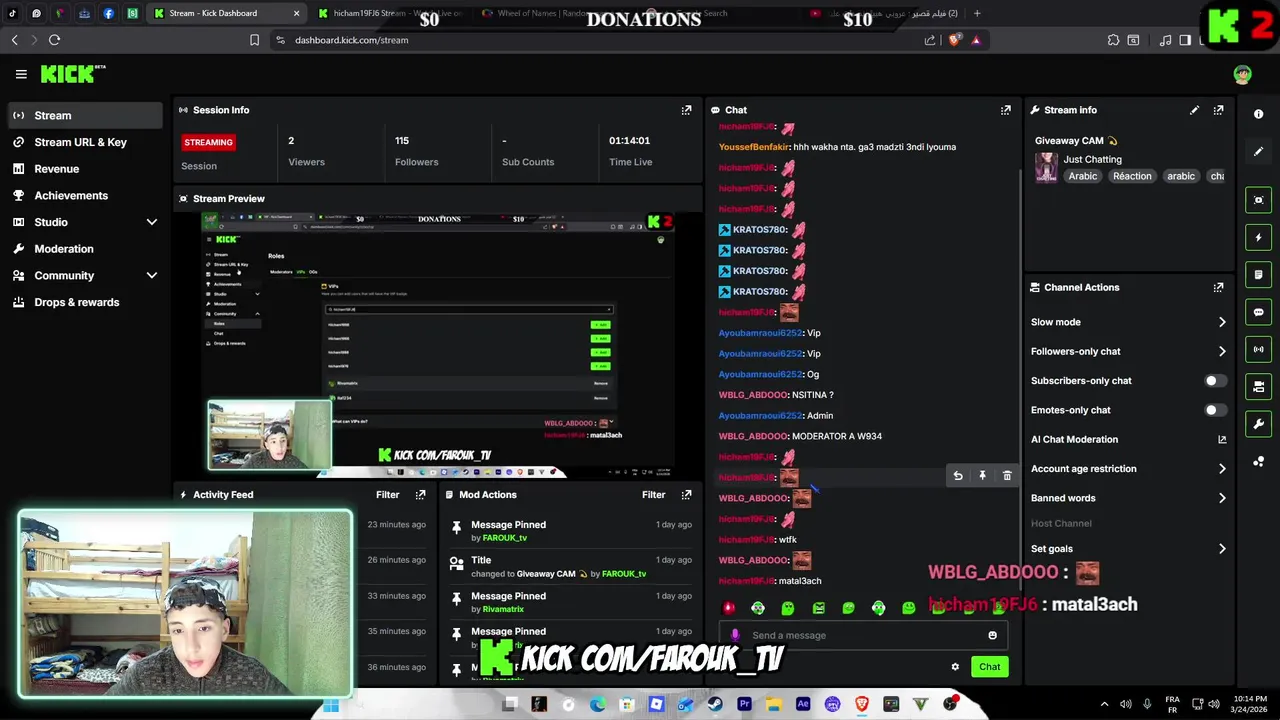Pop out the Session Info panel
Screen dimensions: 1280x720
pos(686,110)
